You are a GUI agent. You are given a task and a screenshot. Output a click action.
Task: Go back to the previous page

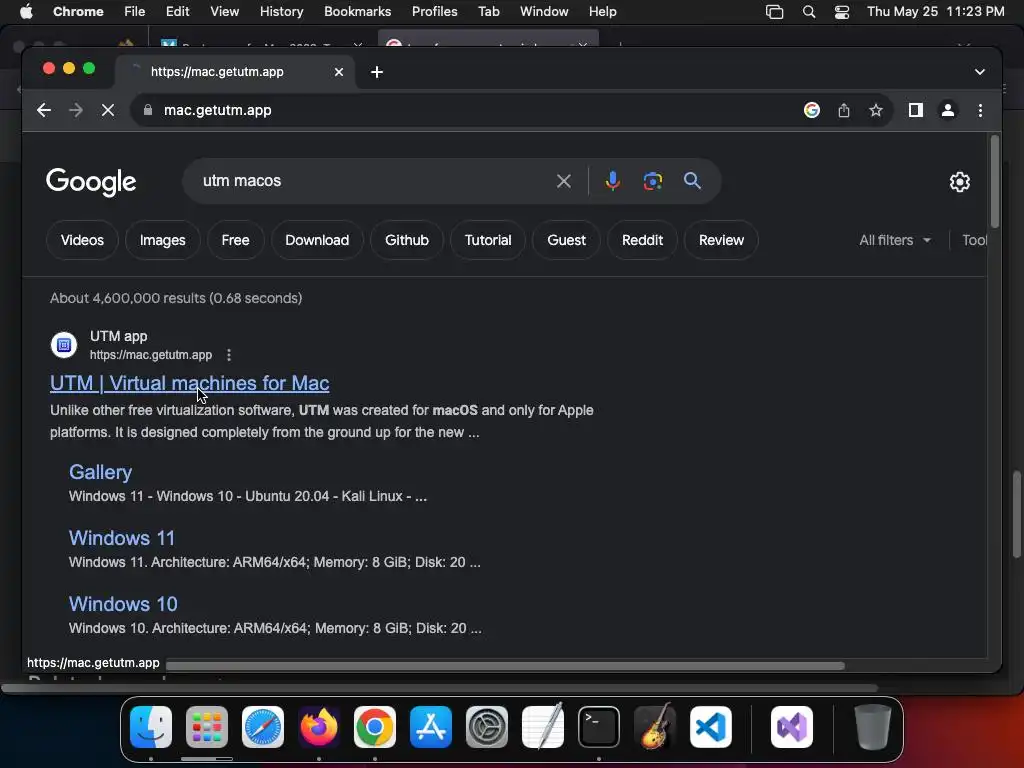(44, 110)
